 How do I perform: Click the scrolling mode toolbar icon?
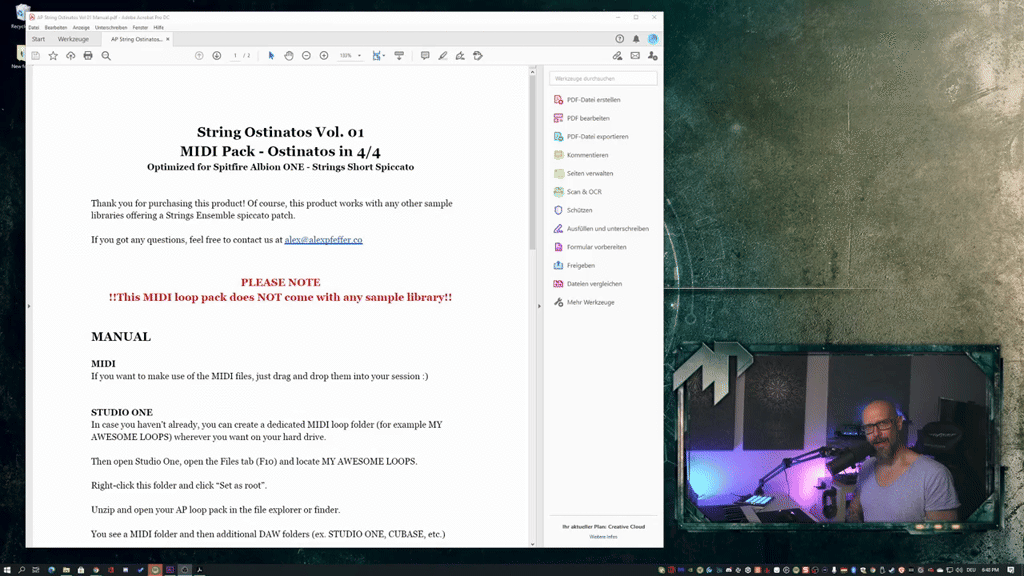399,56
